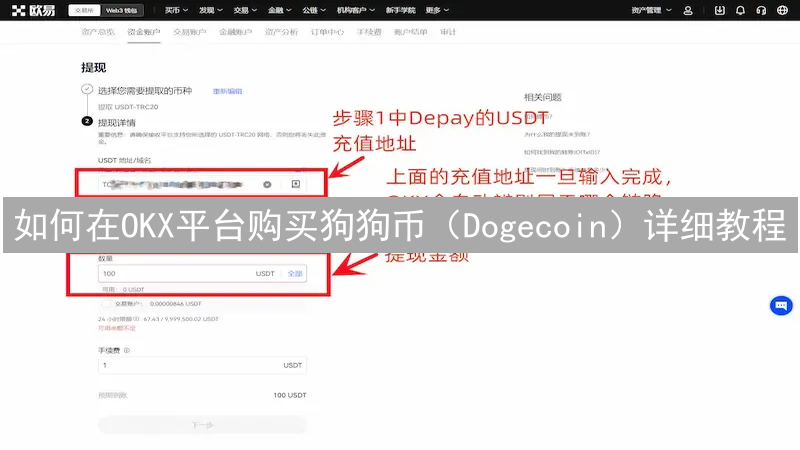
Task: Open the blue chat support bubble
Action: 781,306
